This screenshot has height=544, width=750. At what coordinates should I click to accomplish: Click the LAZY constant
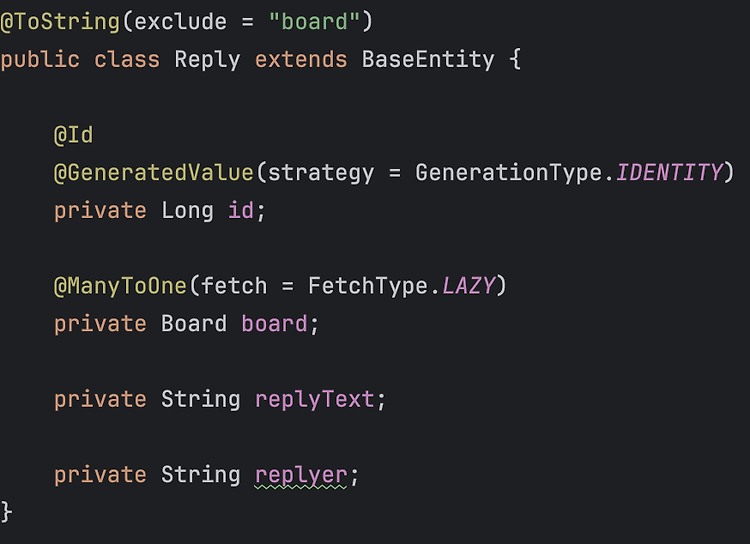pos(468,286)
